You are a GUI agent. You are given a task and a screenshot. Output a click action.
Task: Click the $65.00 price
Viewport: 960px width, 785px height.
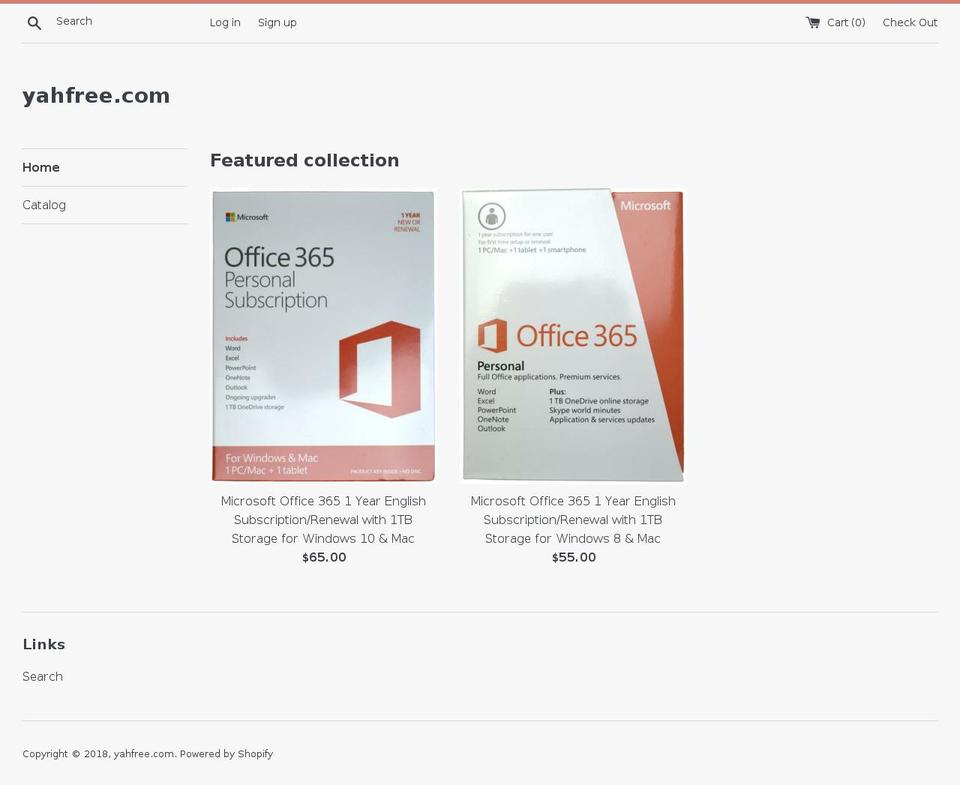pos(324,557)
